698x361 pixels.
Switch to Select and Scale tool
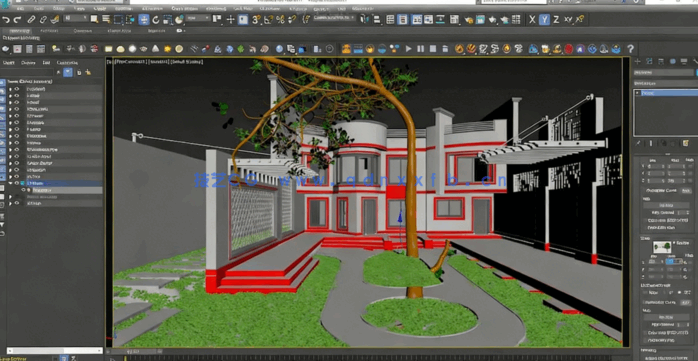pyautogui.click(x=167, y=20)
